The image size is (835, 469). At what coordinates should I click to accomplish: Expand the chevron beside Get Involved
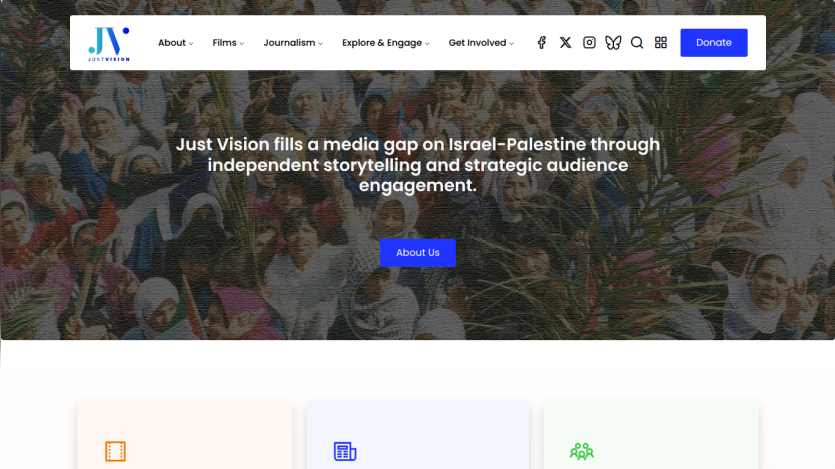tap(512, 44)
